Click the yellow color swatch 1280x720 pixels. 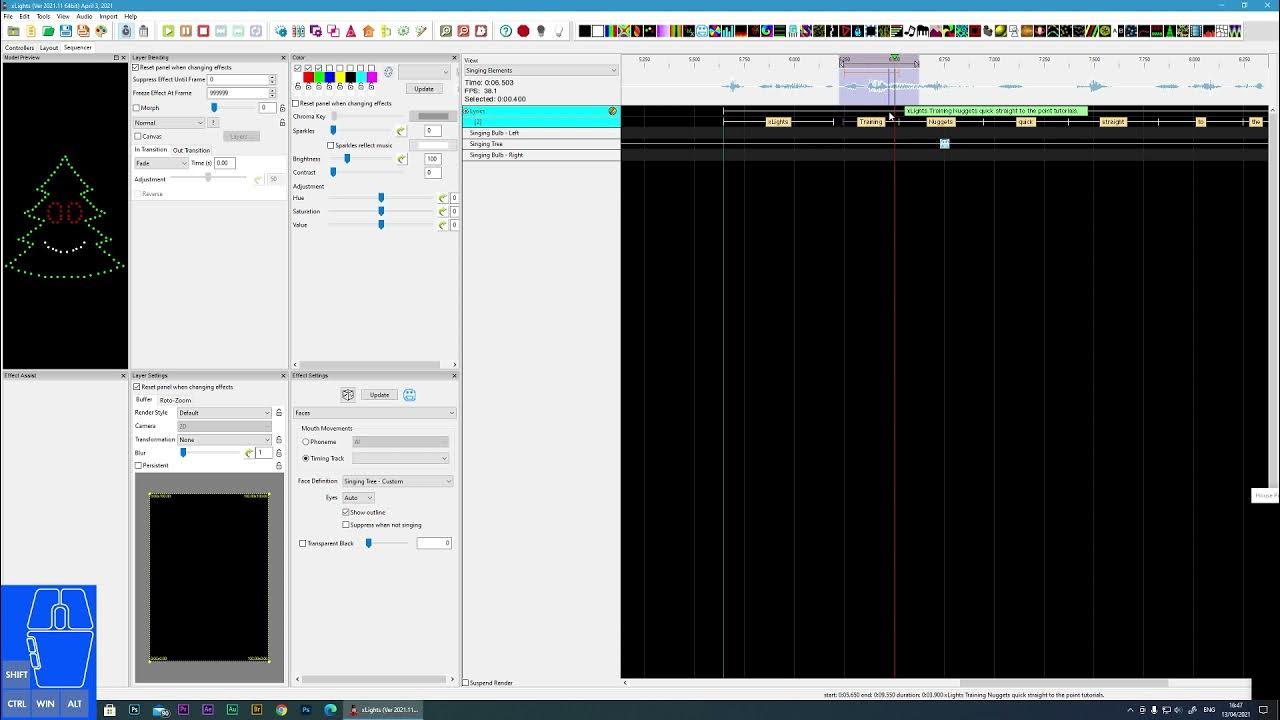(x=340, y=78)
